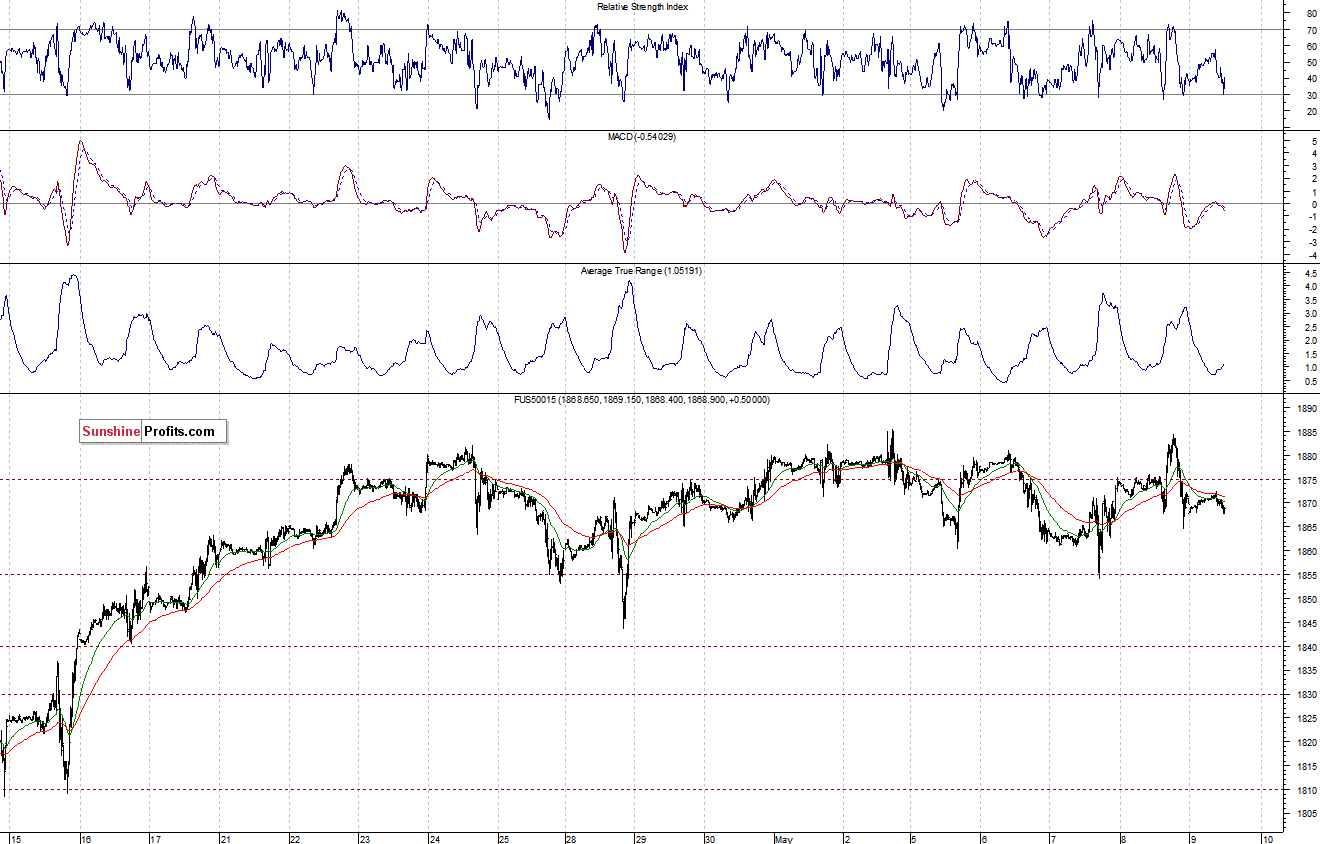Select the 1840 price axis label
The height and width of the screenshot is (844, 1320).
pos(1306,647)
